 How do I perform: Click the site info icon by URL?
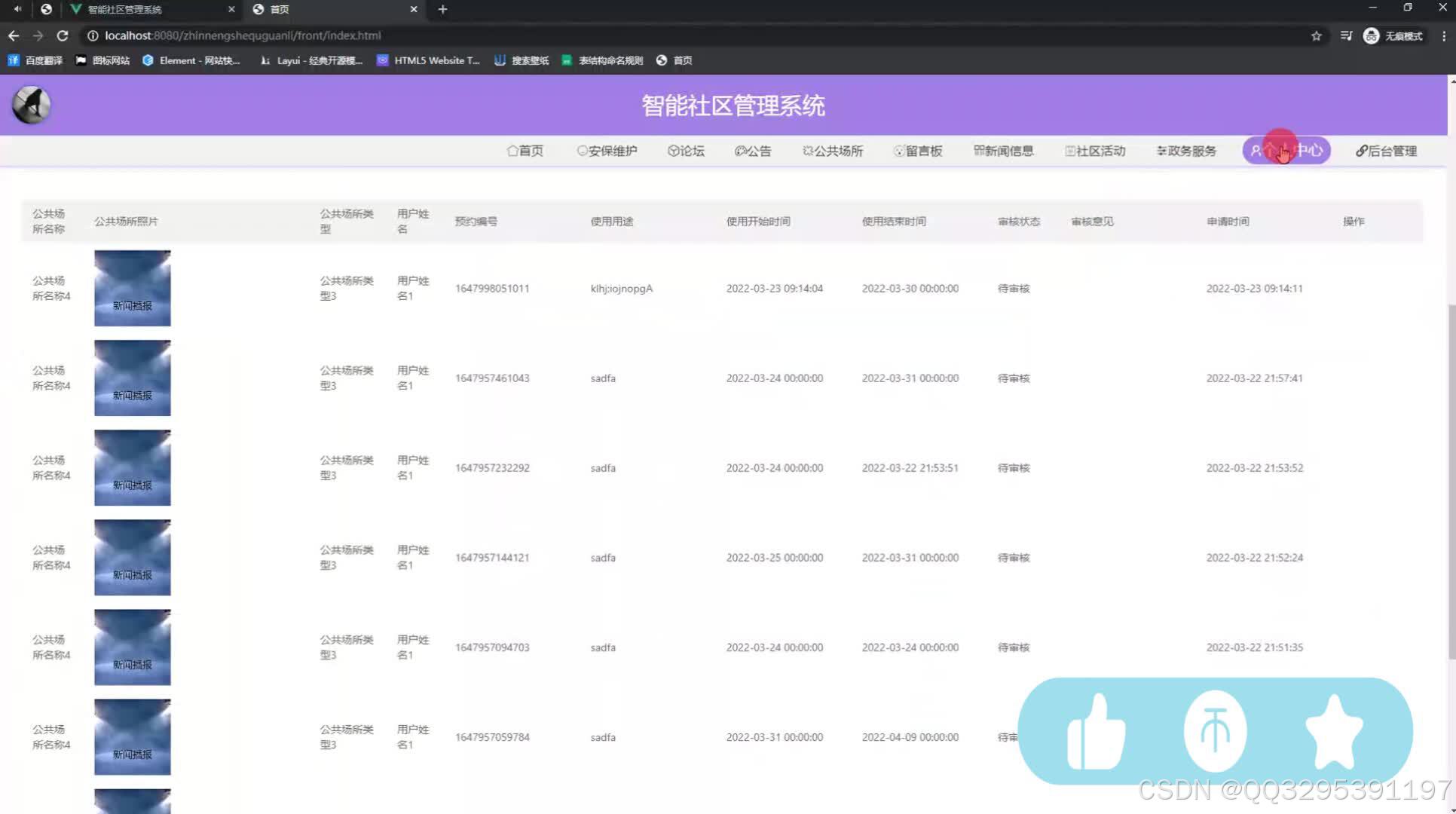pos(92,35)
